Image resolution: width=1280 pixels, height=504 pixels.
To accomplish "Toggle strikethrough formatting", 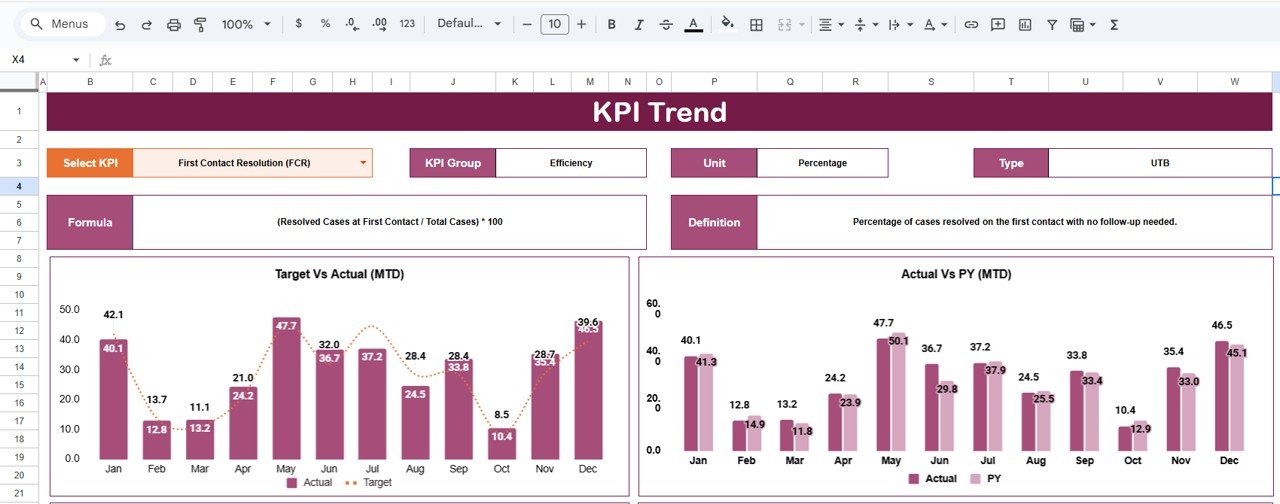I will 666,24.
